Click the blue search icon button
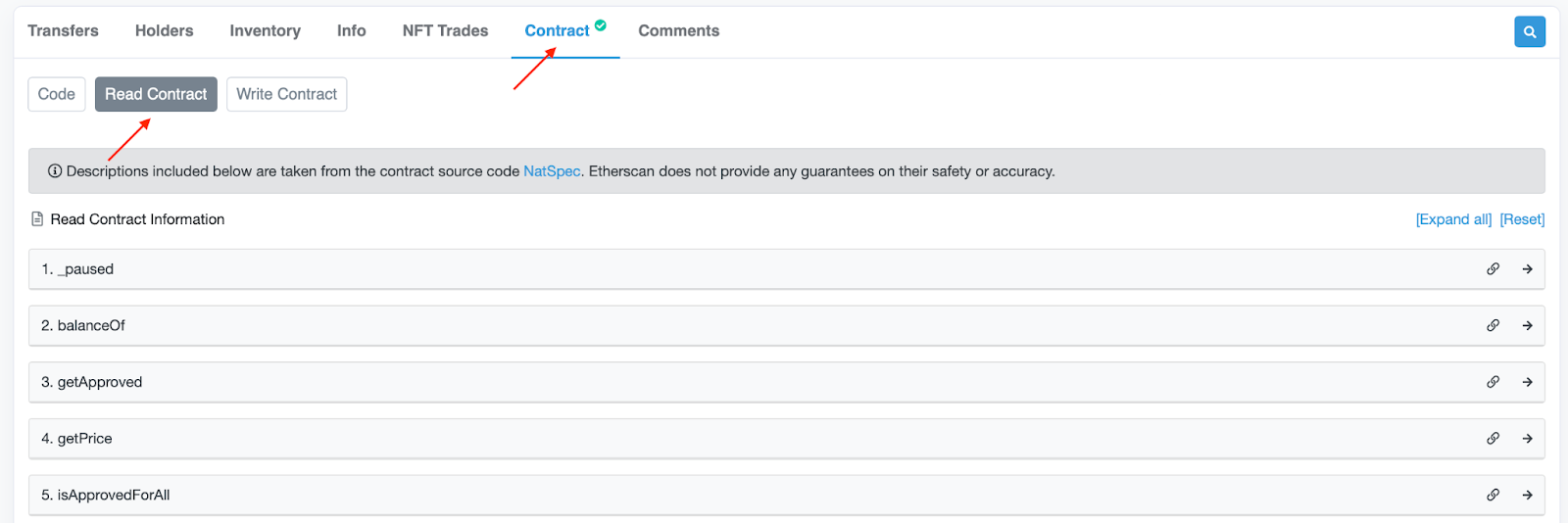Image resolution: width=1568 pixels, height=523 pixels. click(1529, 31)
